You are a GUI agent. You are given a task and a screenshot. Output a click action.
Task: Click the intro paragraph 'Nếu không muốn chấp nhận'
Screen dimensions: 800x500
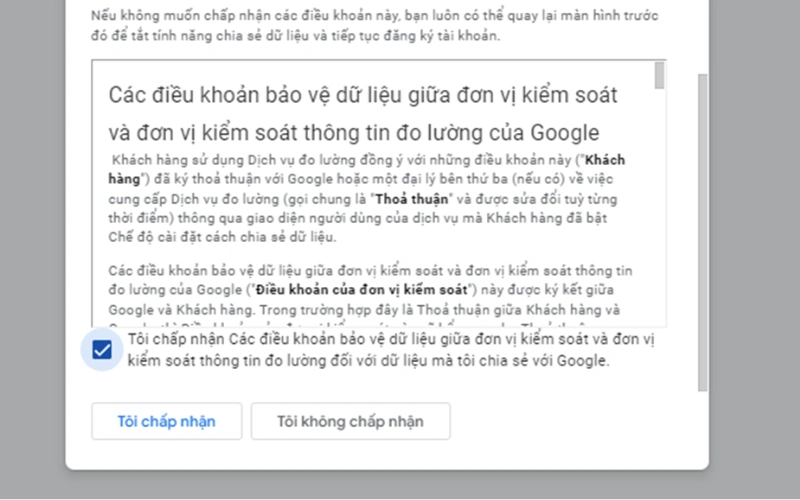click(374, 26)
